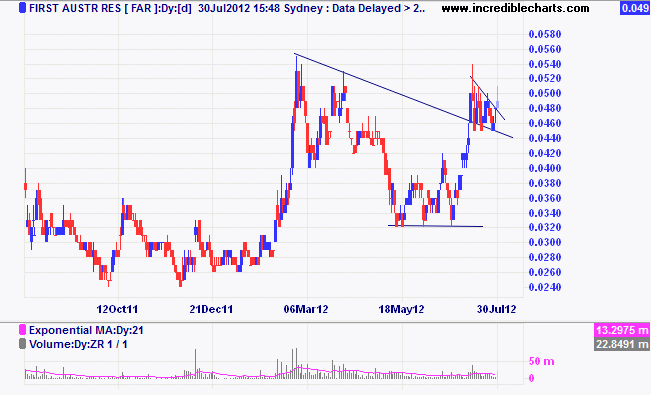Click the 50 m volume axis label
This screenshot has height=395, width=651.
pos(541,361)
